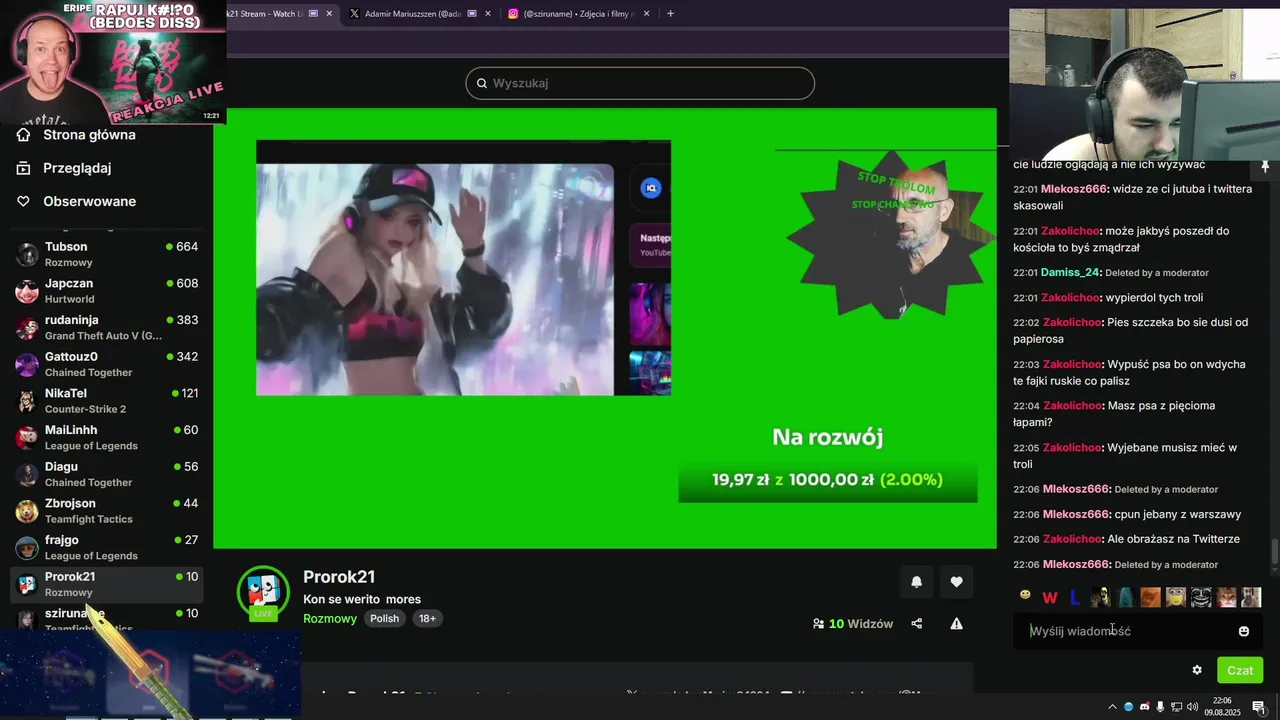Viewport: 1280px width, 720px height.
Task: Click Zbrojson's avatar icon
Action: point(27,511)
